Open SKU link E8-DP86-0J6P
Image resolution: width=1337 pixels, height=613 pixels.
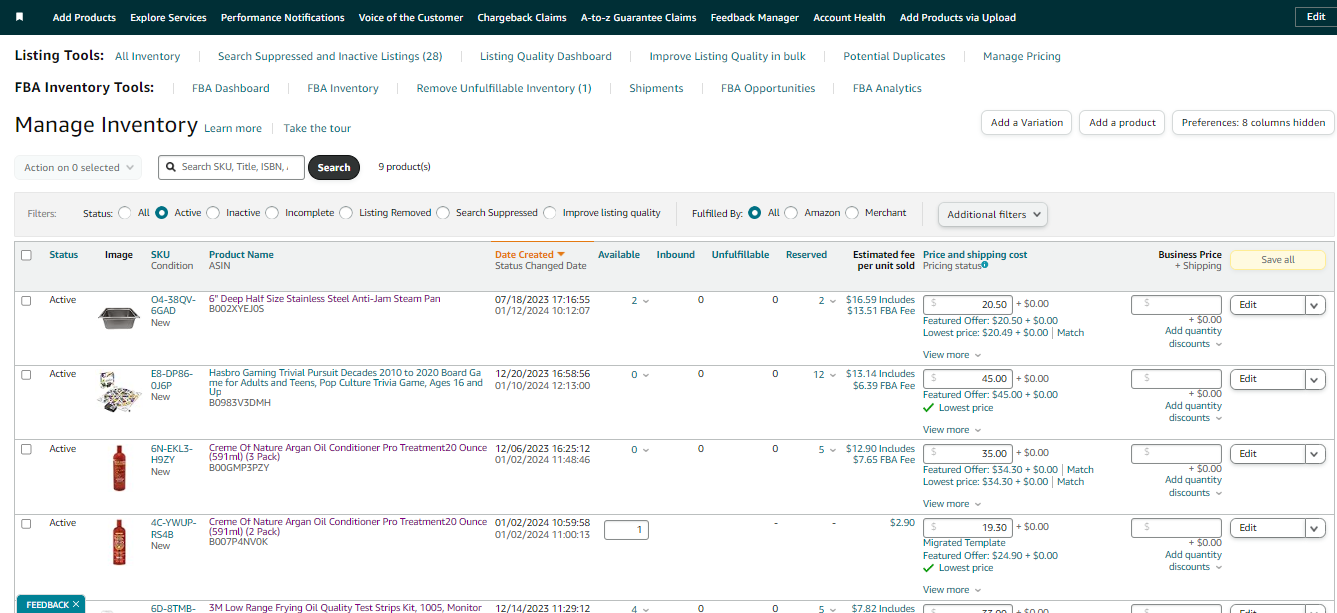(x=174, y=379)
